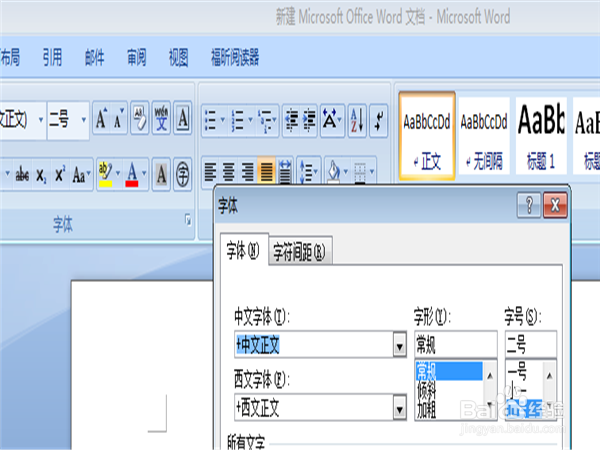Apply the 标题 1 style
The image size is (600, 450).
(x=541, y=136)
